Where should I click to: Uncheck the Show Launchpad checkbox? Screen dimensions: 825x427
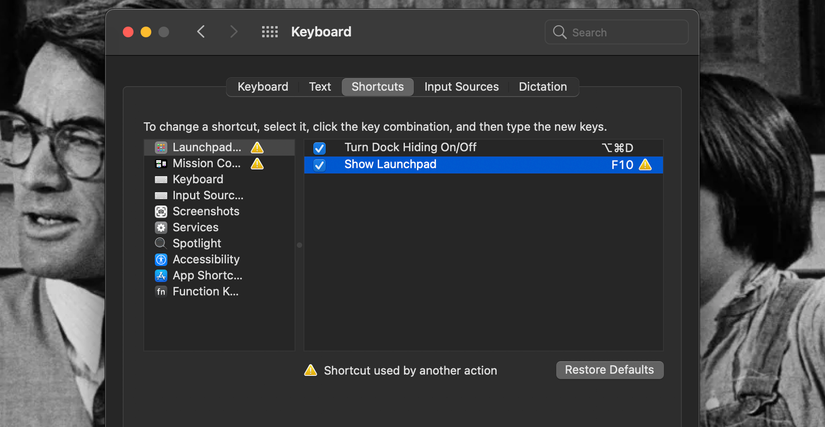pyautogui.click(x=319, y=165)
